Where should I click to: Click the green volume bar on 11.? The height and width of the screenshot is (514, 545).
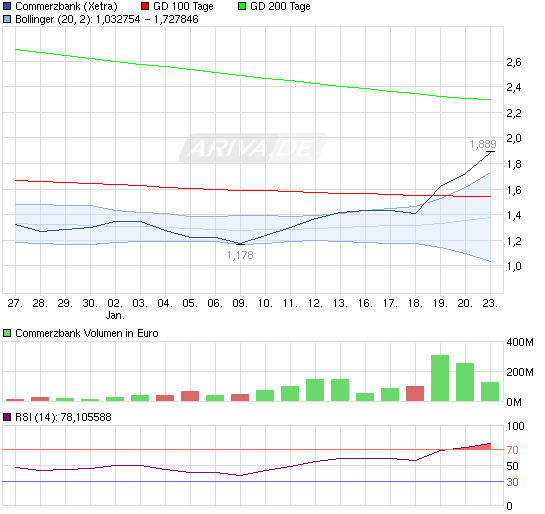point(290,394)
